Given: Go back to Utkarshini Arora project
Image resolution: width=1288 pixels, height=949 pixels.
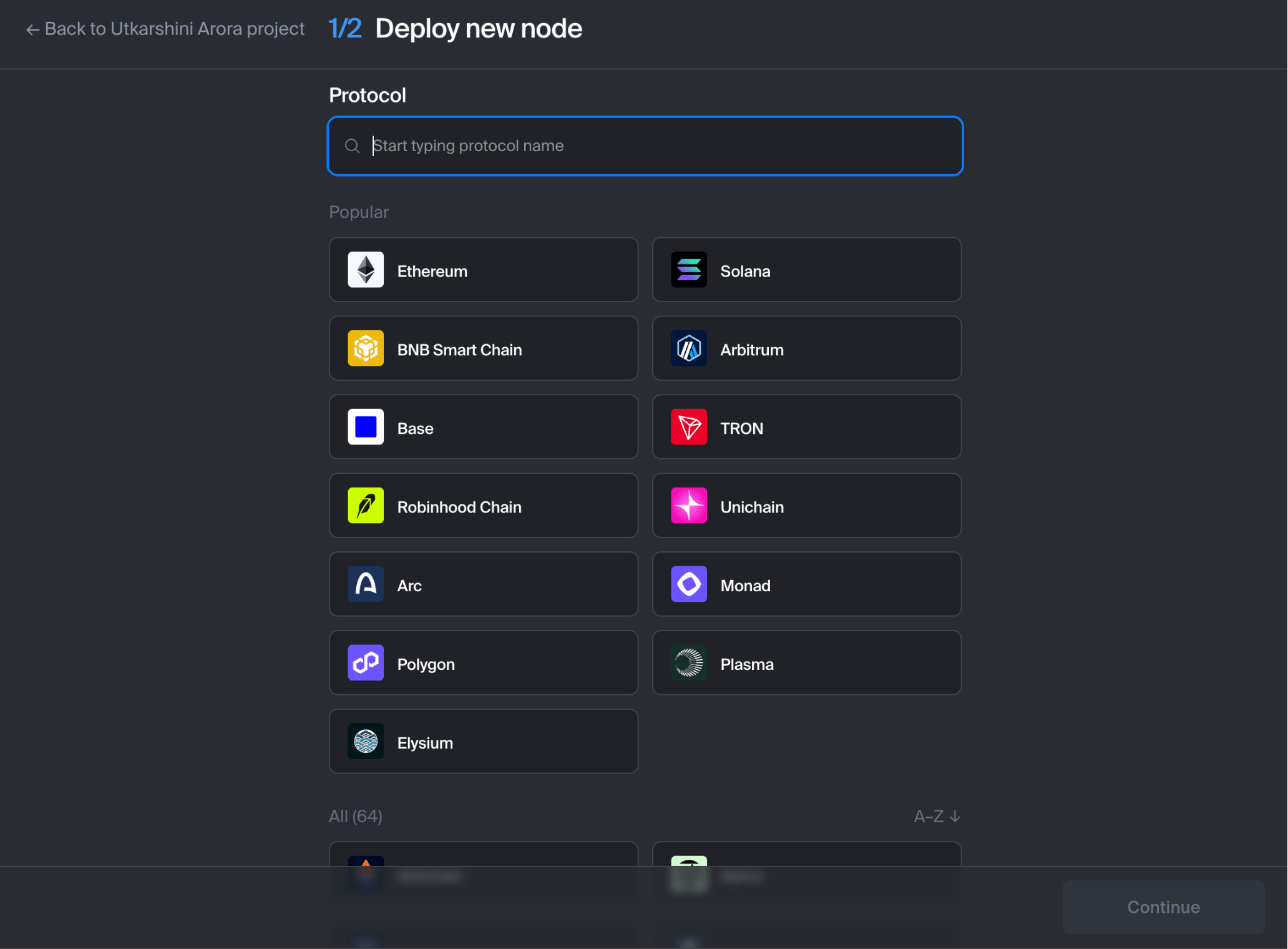Looking at the screenshot, I should (x=165, y=29).
